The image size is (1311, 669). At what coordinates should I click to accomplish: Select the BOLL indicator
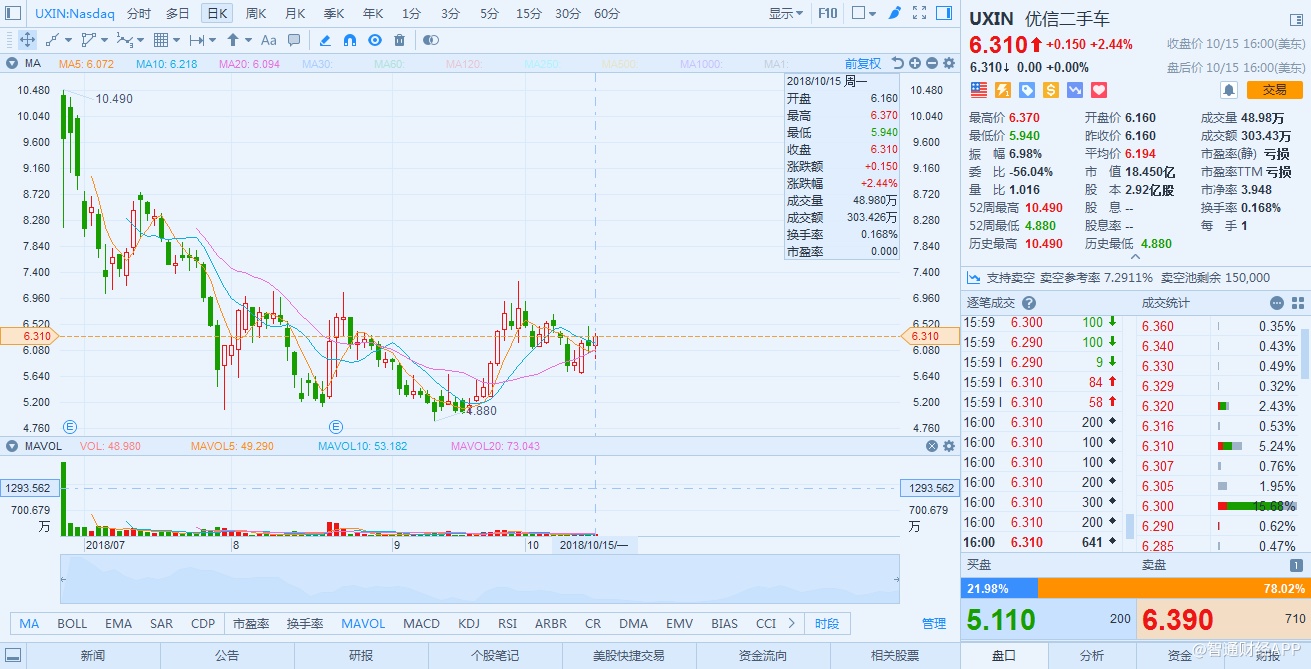pyautogui.click(x=72, y=623)
